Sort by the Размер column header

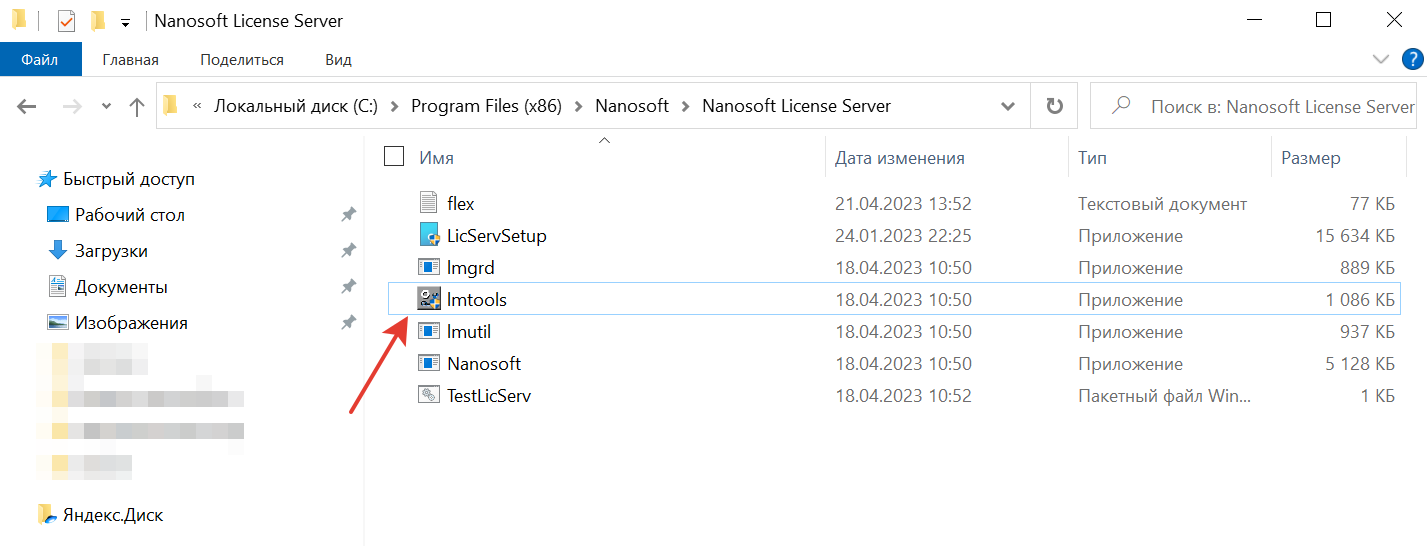coord(1311,158)
